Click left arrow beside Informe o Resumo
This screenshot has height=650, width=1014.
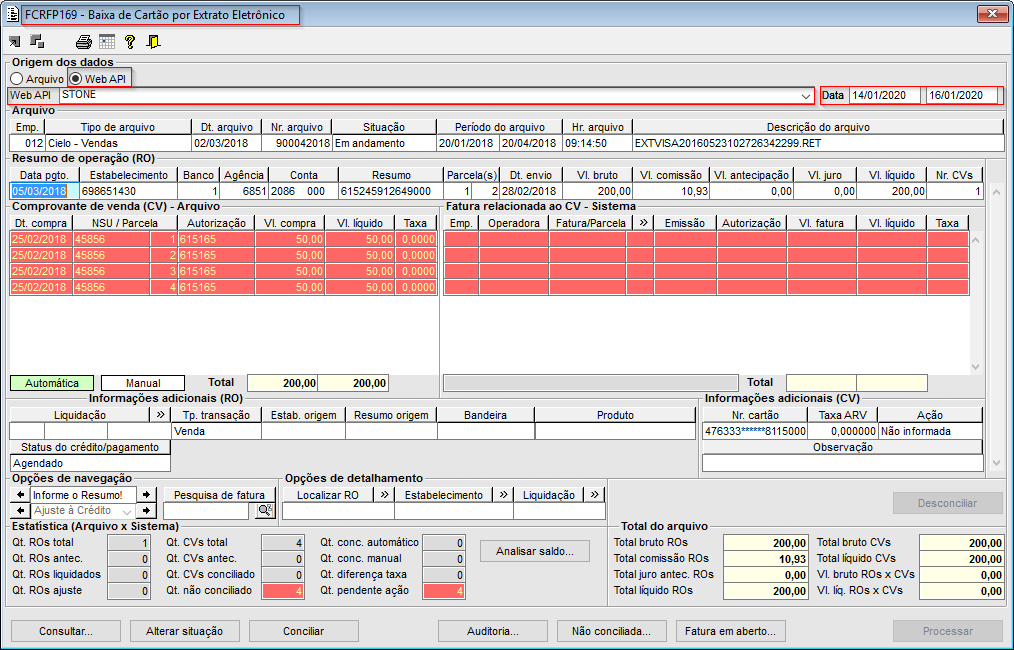[21, 495]
